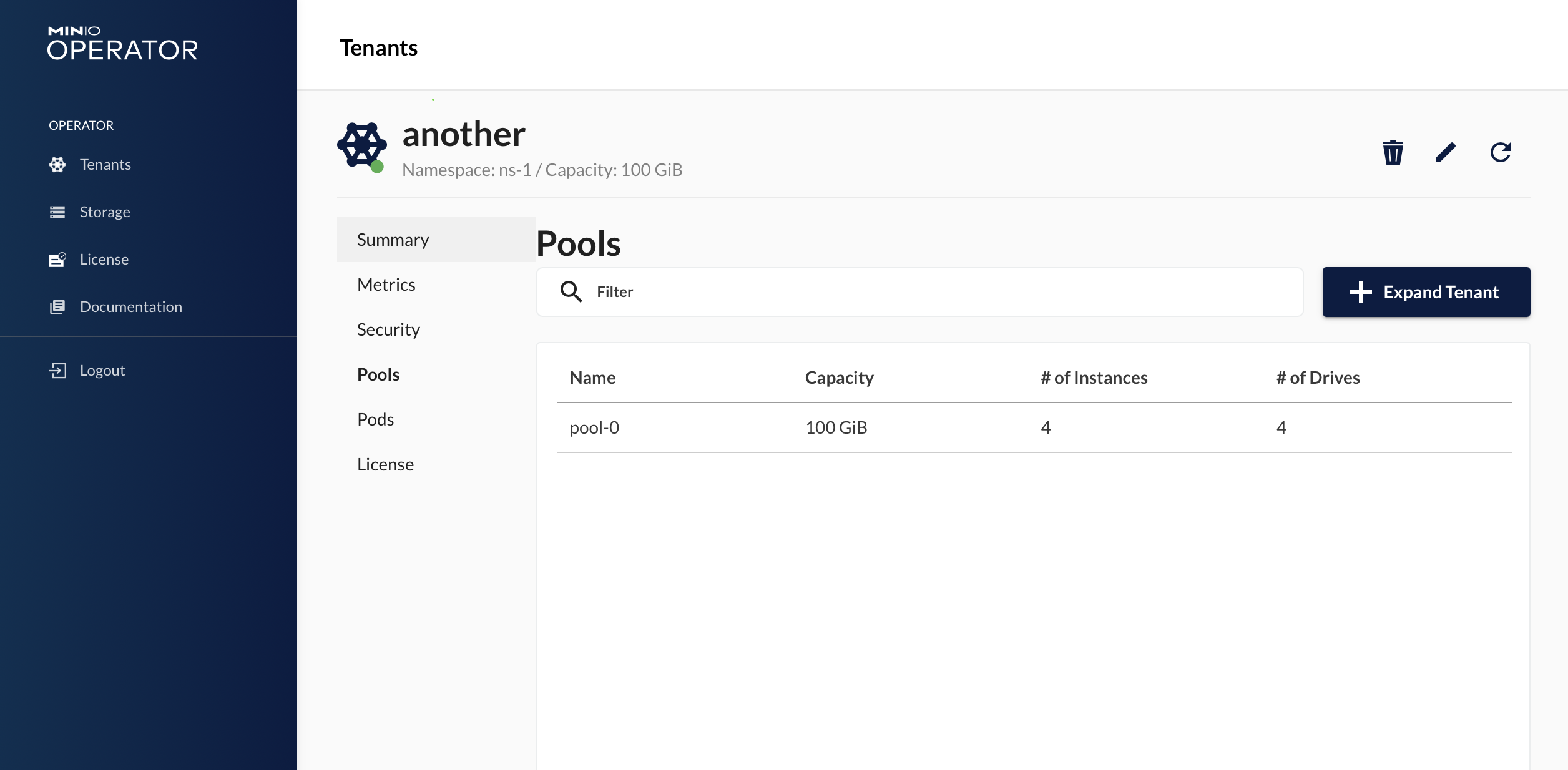
Task: Switch to the Summary tab
Action: (436, 240)
